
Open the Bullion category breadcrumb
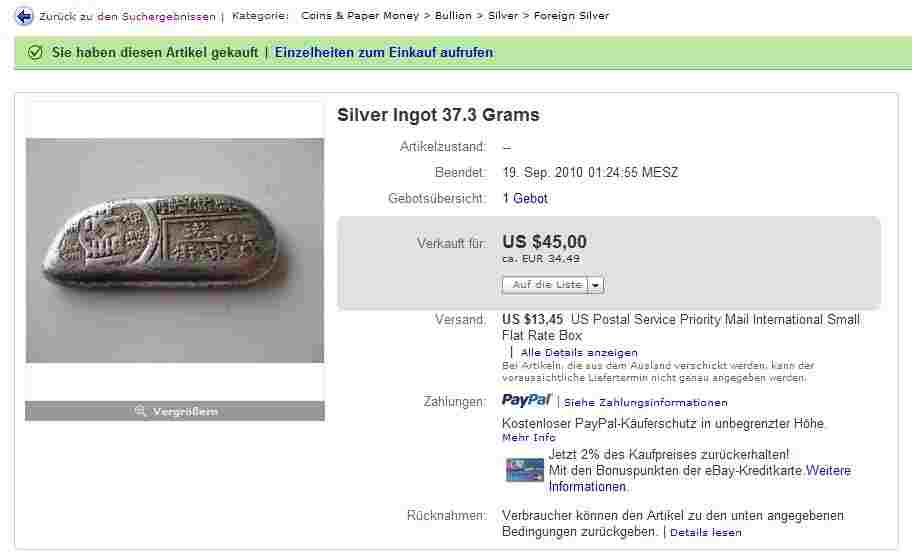click(x=453, y=16)
